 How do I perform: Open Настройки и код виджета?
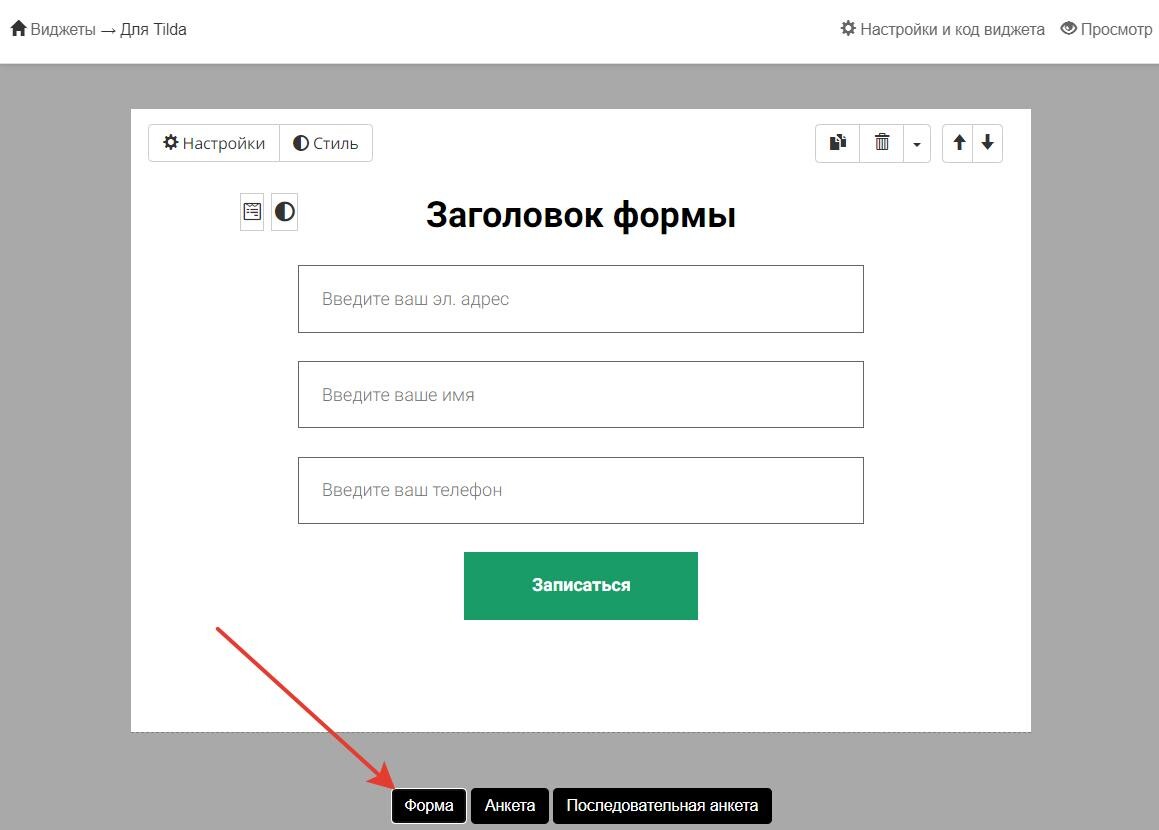tap(943, 29)
